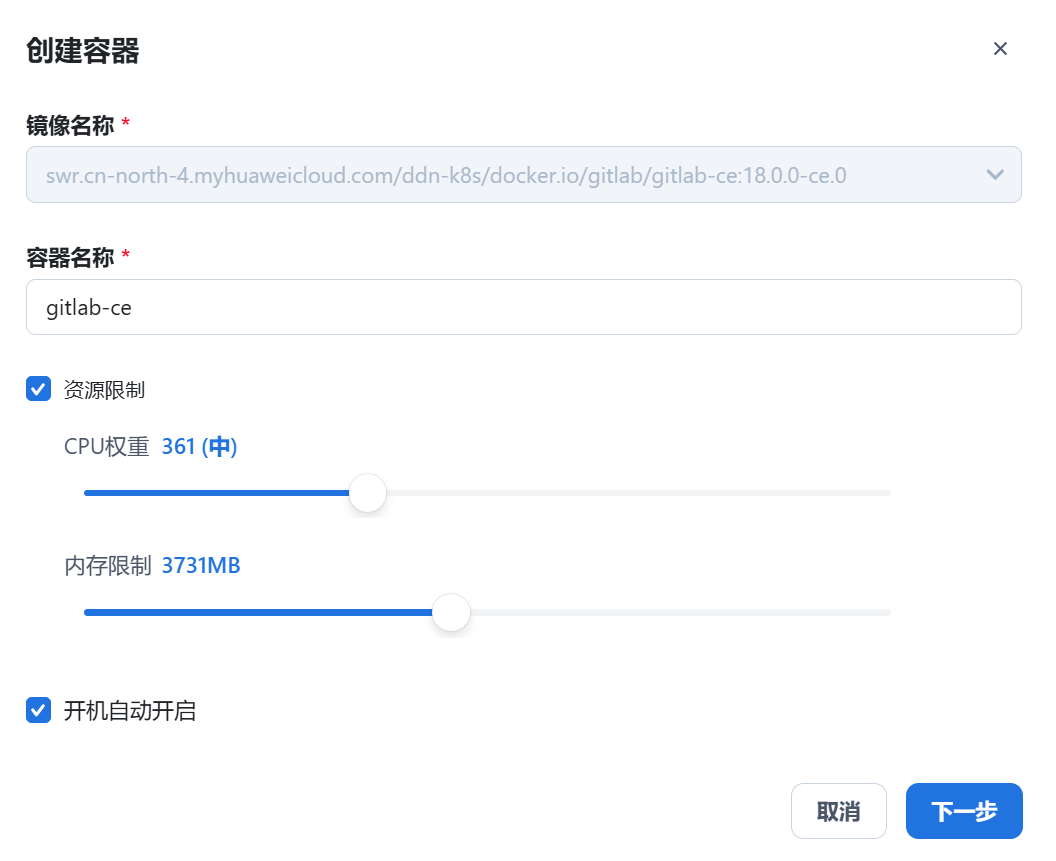Click the 开机自动开启 label text
The image size is (1056, 861).
(130, 712)
